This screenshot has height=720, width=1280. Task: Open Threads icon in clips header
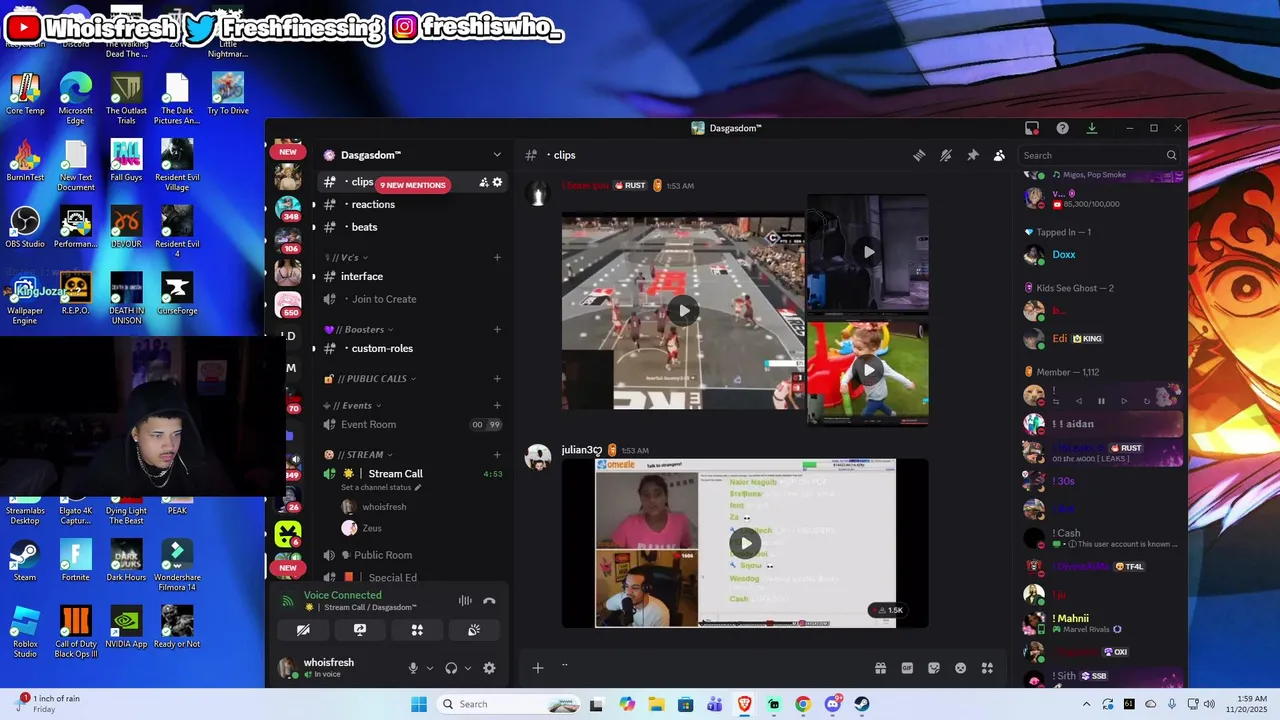(919, 155)
